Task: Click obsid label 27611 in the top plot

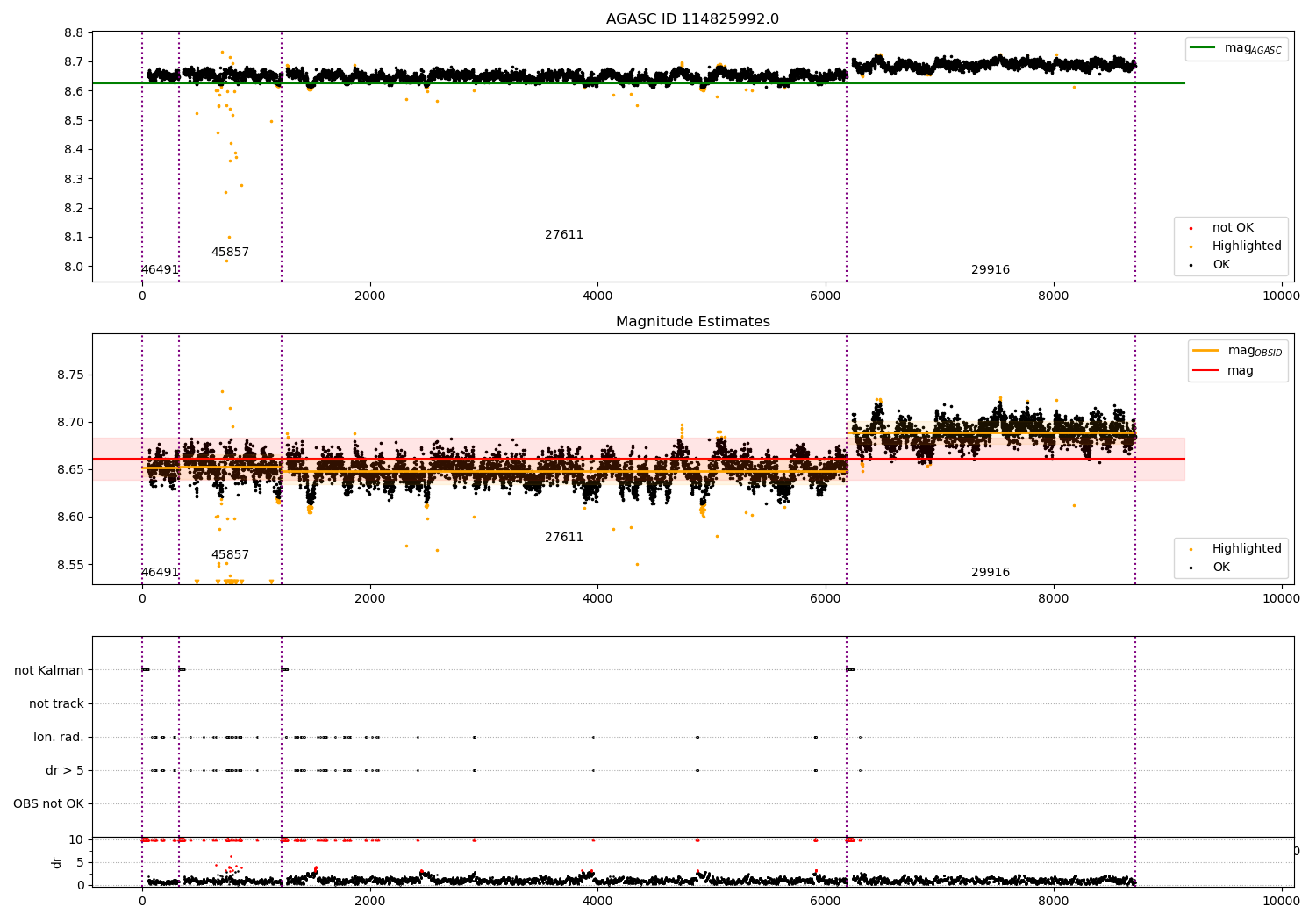Action: click(x=564, y=234)
